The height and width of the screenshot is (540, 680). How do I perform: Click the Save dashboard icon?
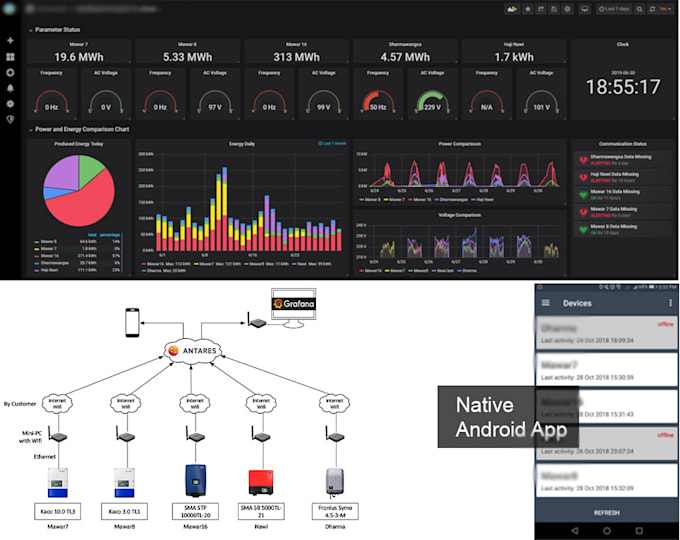tap(554, 9)
